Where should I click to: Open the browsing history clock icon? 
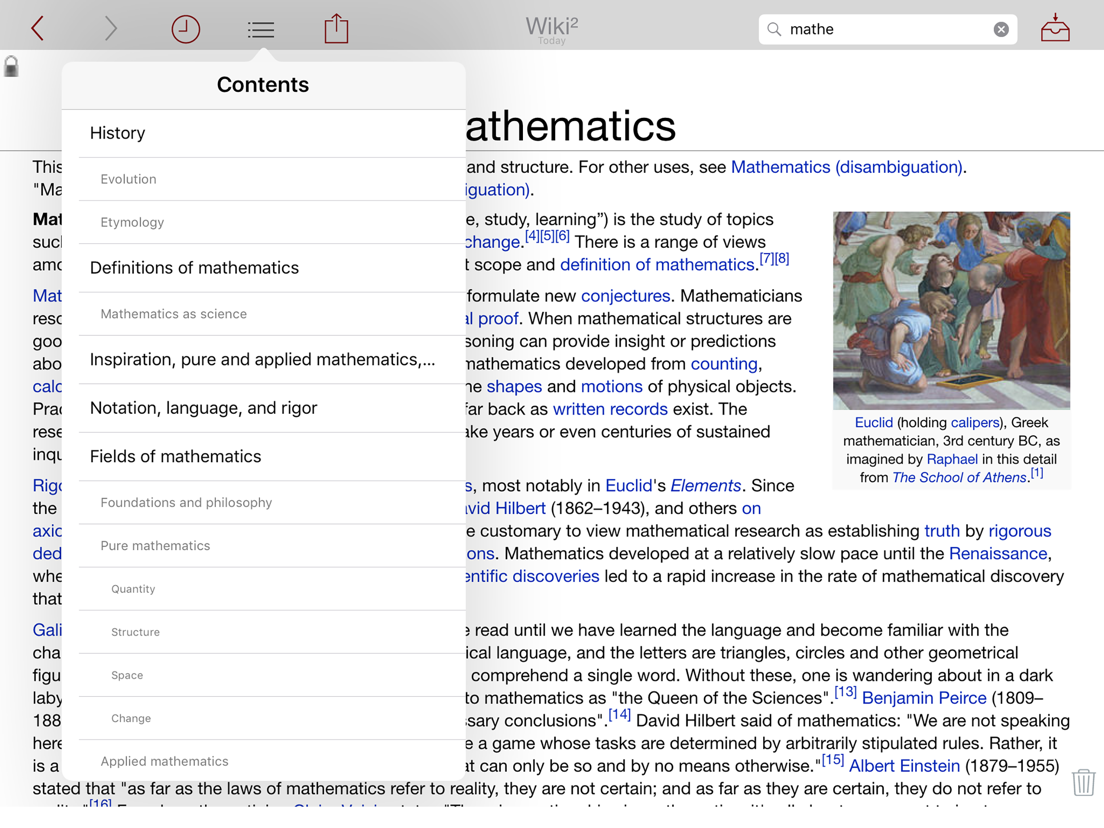185,29
